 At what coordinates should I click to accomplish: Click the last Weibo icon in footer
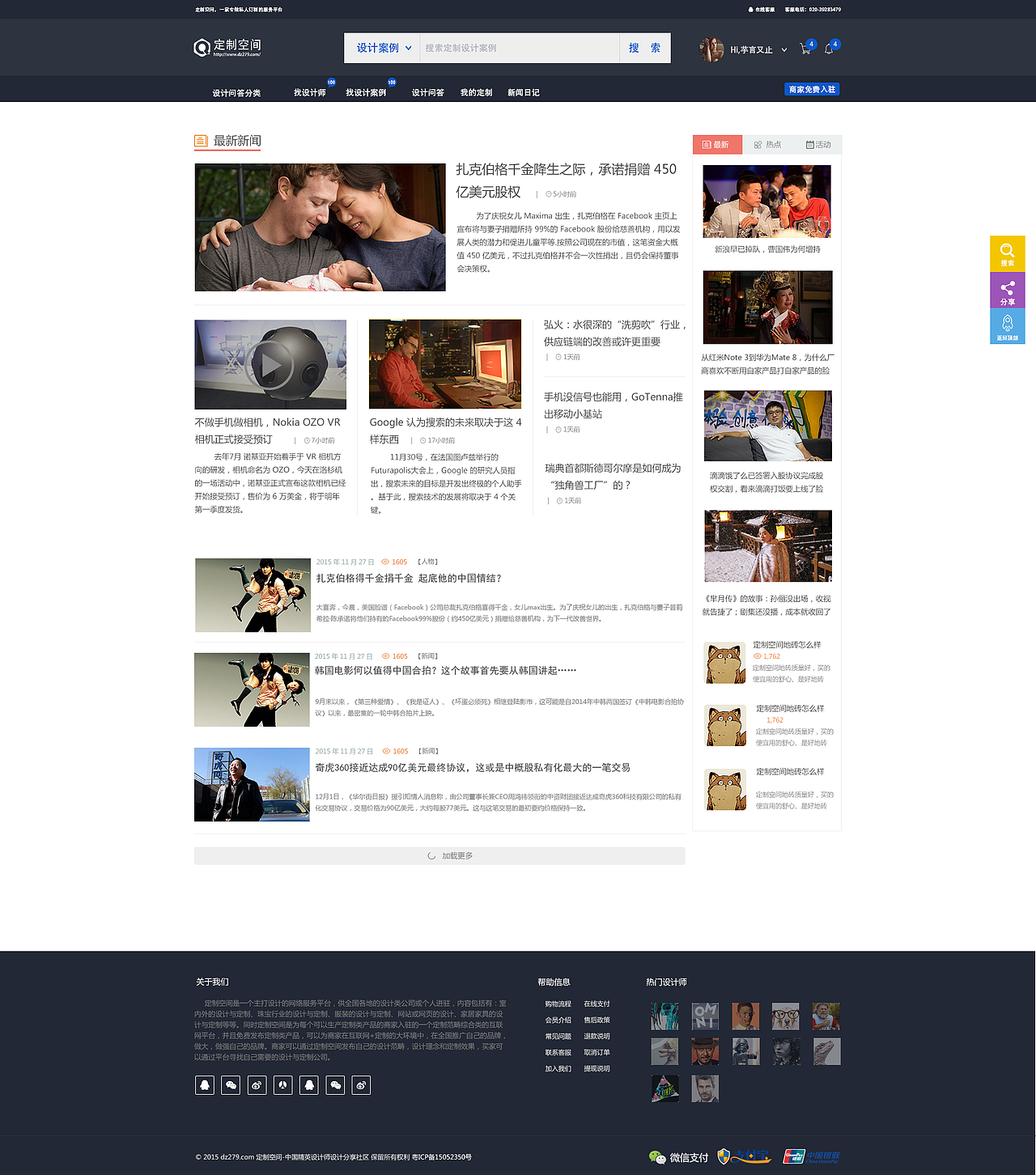tap(361, 1085)
